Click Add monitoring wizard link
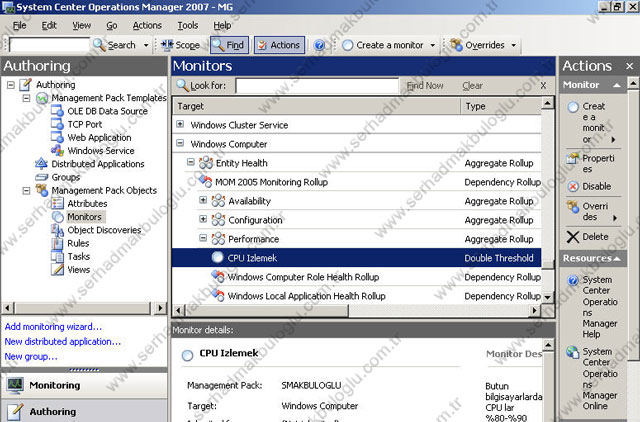640x422 pixels. (x=53, y=327)
